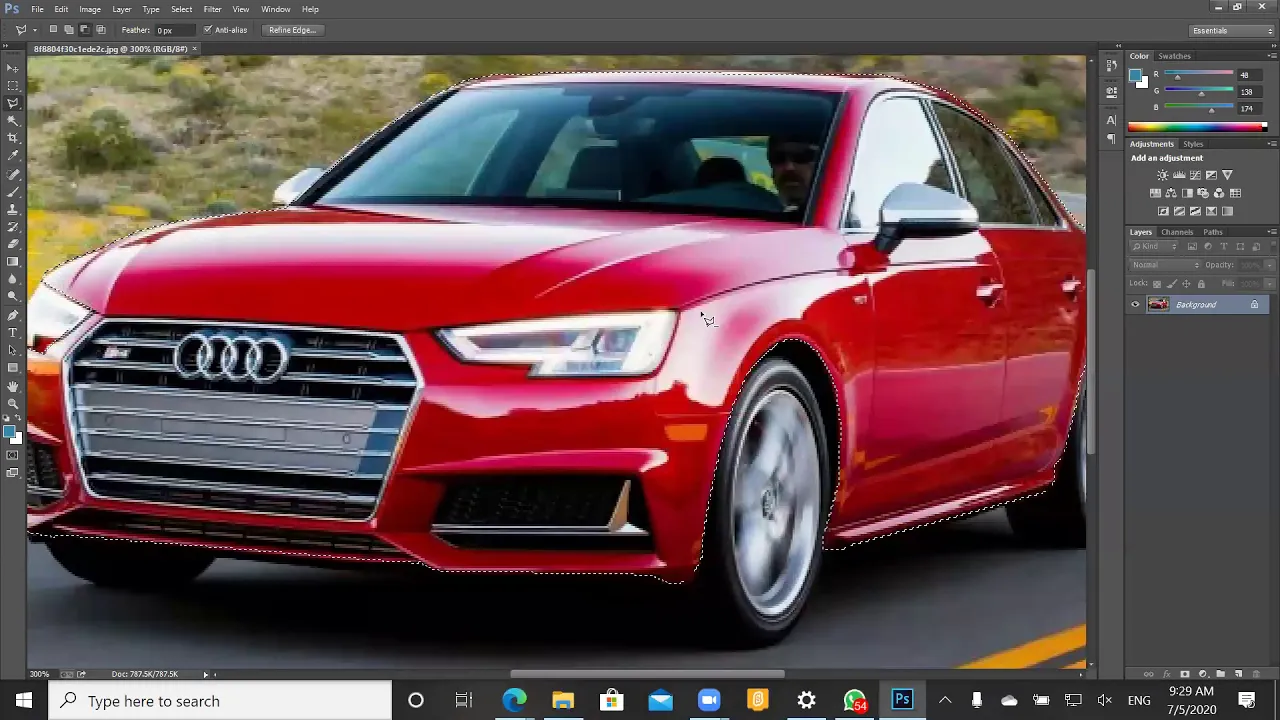1280x720 pixels.
Task: Switch to the Paths tab
Action: pyautogui.click(x=1212, y=232)
